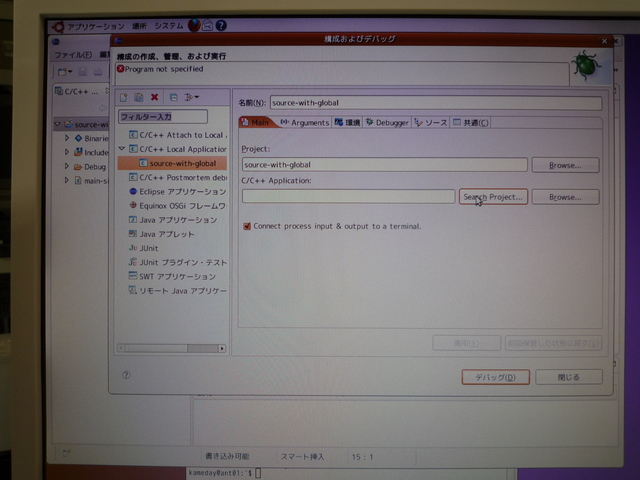The width and height of the screenshot is (640, 480).
Task: Click the デバッグ(D) button
Action: pyautogui.click(x=496, y=377)
